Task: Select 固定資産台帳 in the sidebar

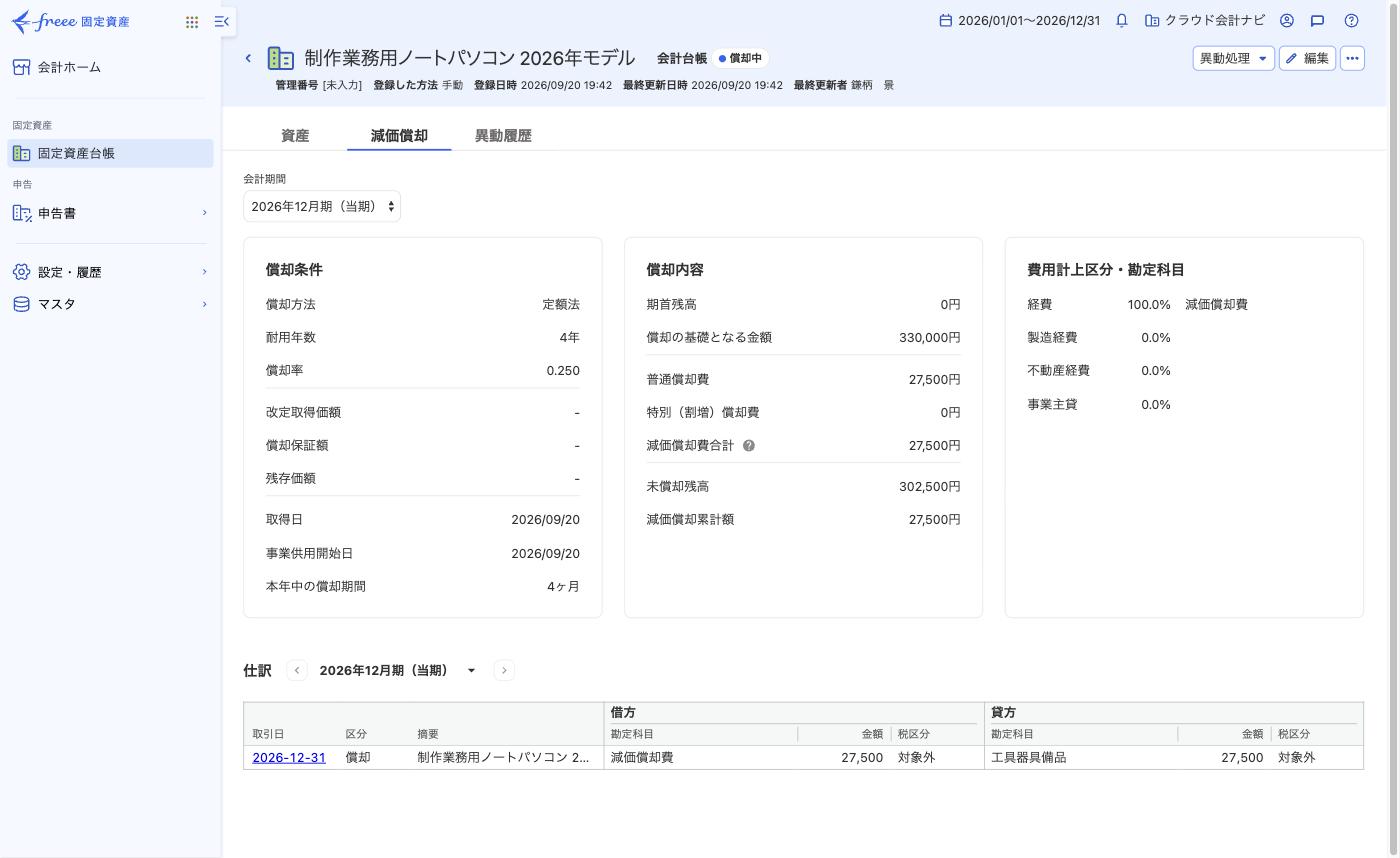Action: [110, 153]
